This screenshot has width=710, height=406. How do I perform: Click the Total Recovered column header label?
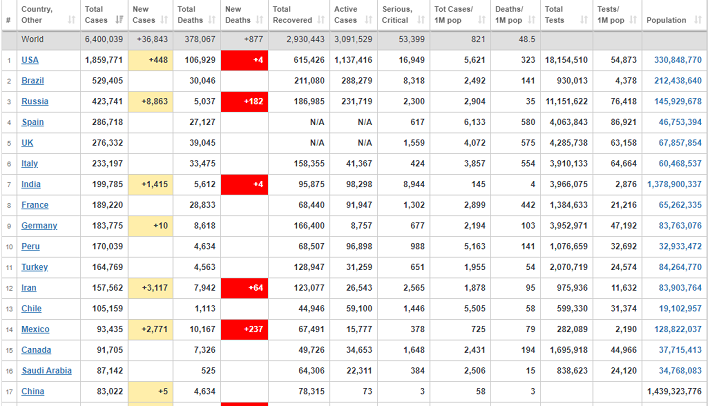click(x=292, y=14)
